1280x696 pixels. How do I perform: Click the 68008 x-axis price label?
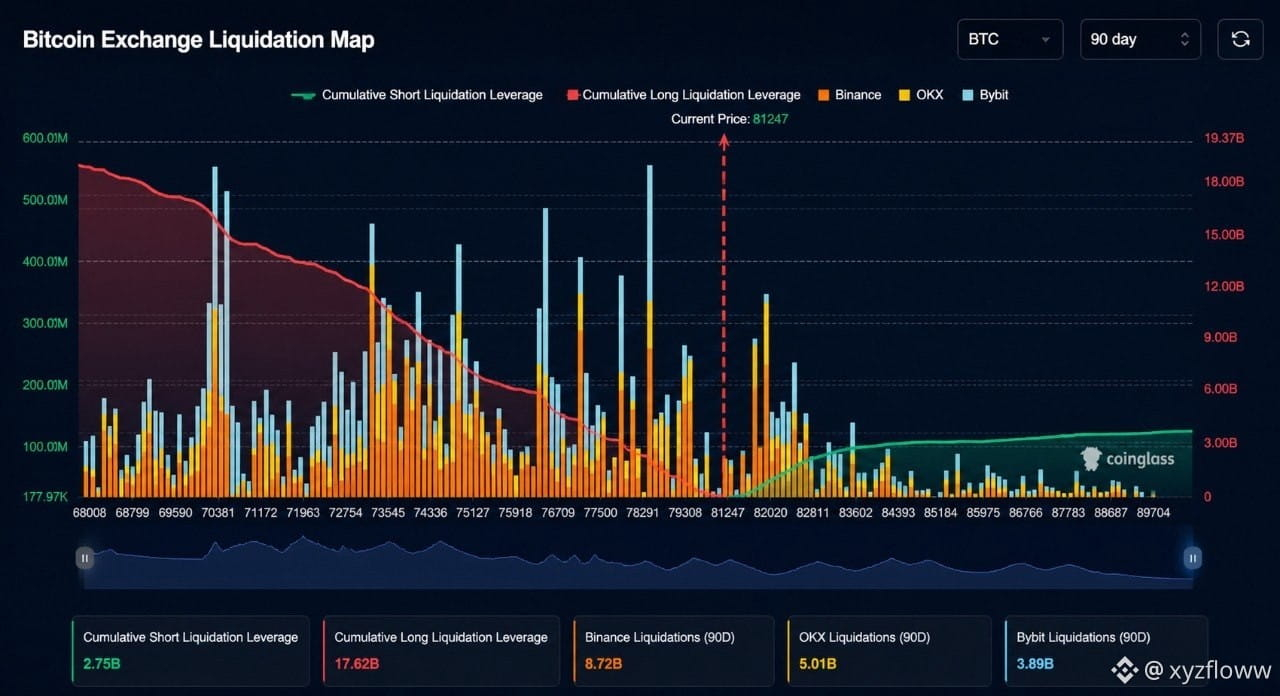[x=90, y=512]
